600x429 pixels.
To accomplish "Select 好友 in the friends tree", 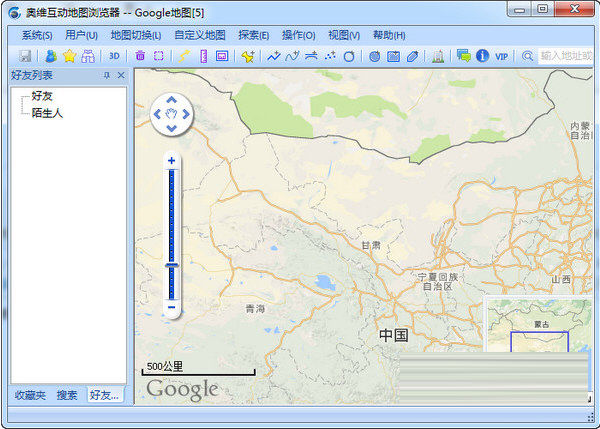I will click(x=42, y=97).
